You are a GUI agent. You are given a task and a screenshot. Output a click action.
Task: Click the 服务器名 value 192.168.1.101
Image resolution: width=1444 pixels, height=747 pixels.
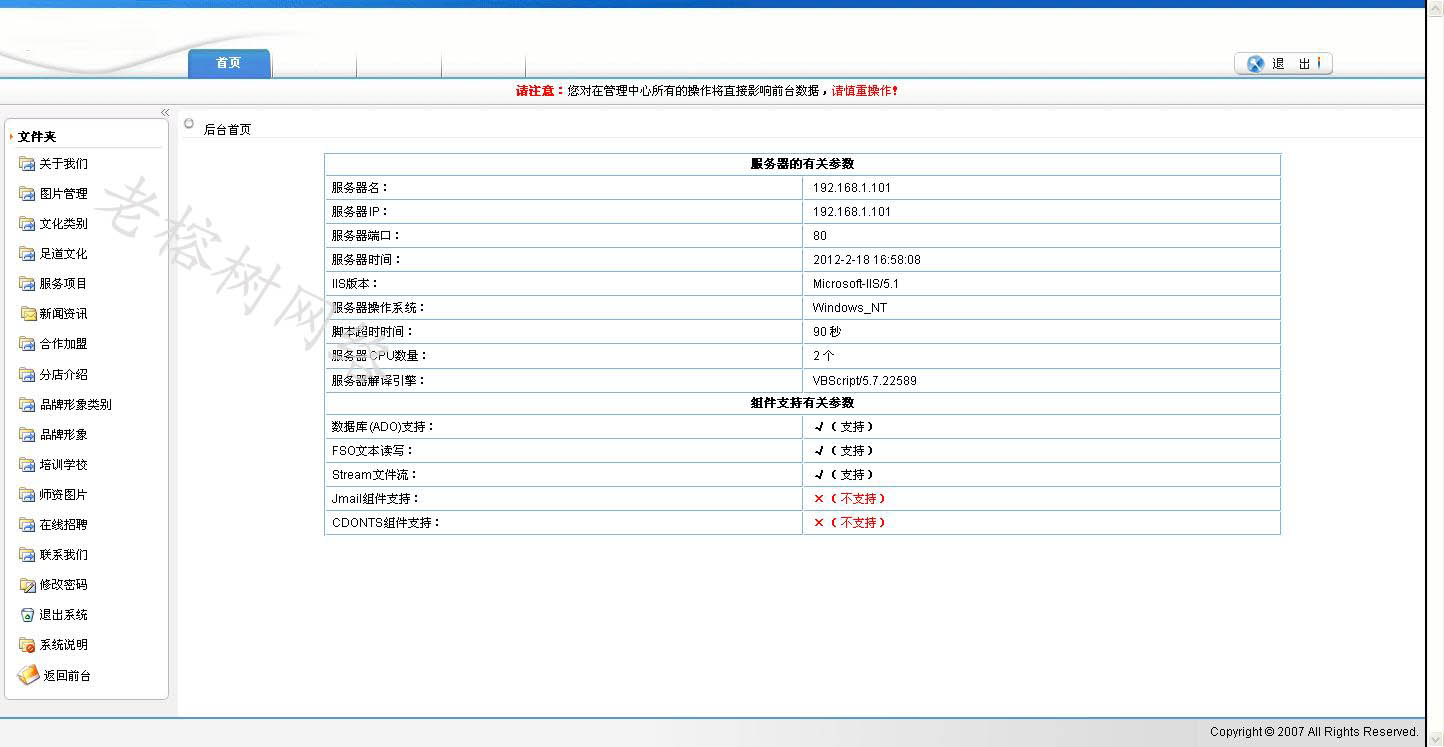point(852,188)
